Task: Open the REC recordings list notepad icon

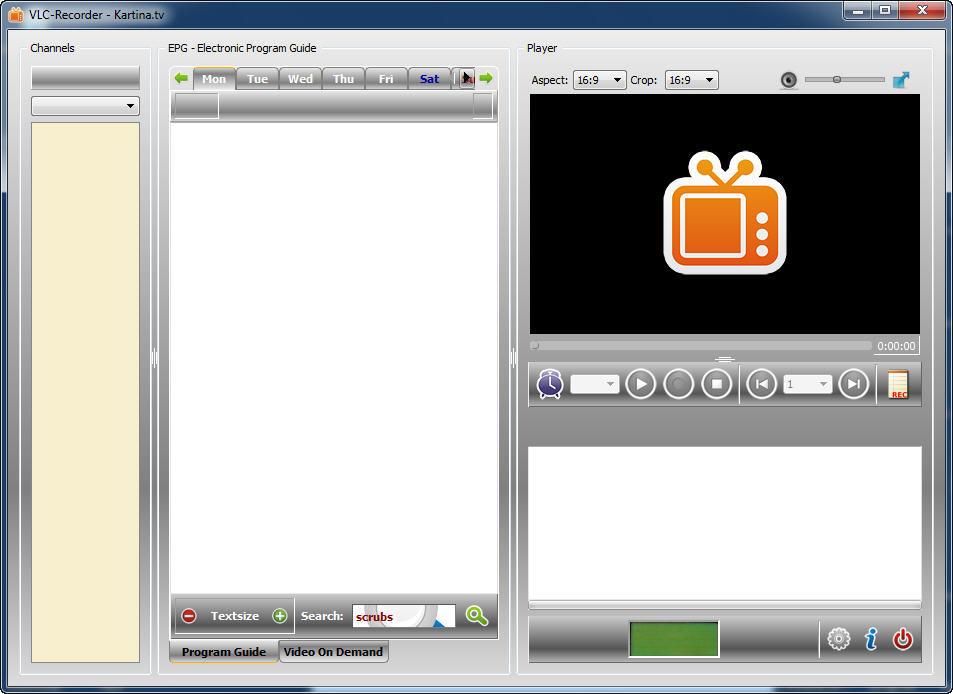Action: pyautogui.click(x=898, y=385)
